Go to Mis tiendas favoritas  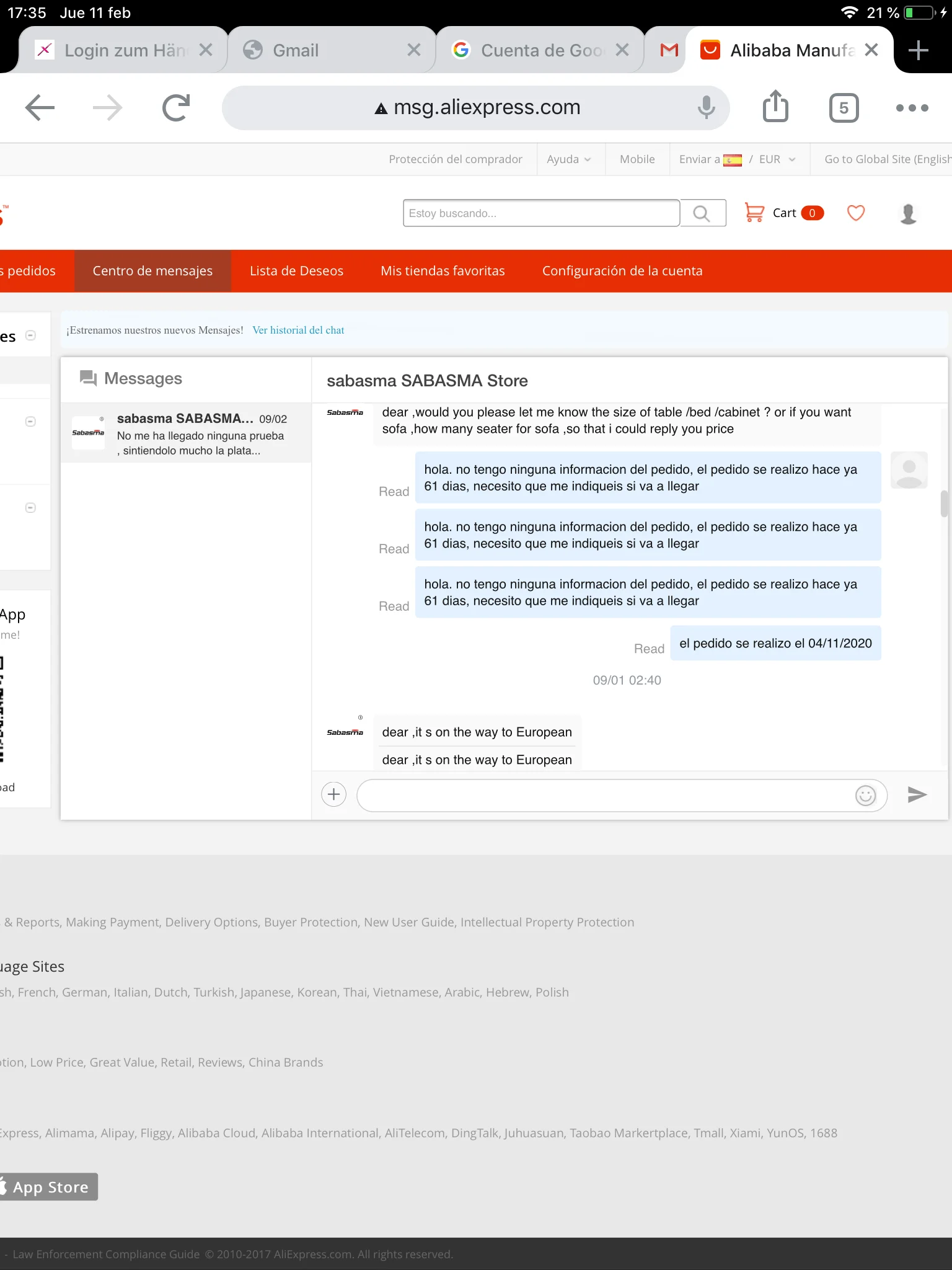(x=443, y=271)
